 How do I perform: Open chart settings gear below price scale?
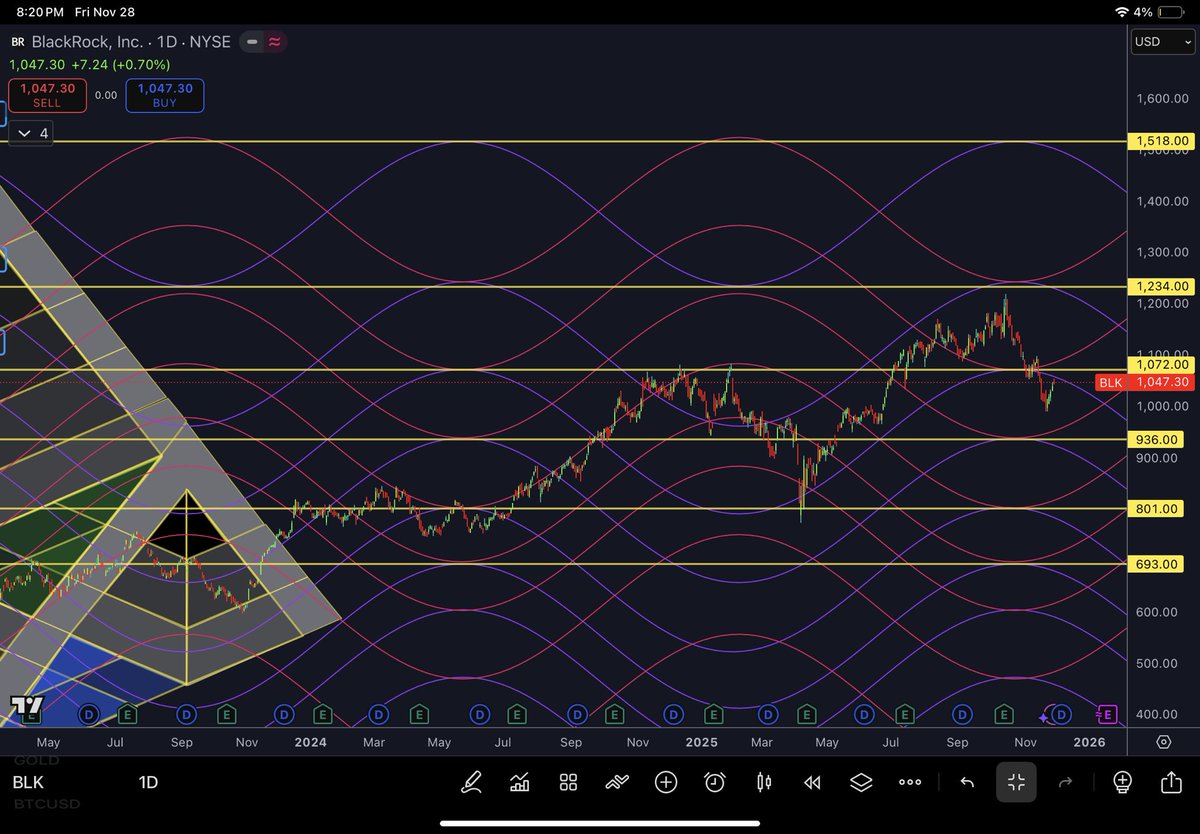point(1164,742)
